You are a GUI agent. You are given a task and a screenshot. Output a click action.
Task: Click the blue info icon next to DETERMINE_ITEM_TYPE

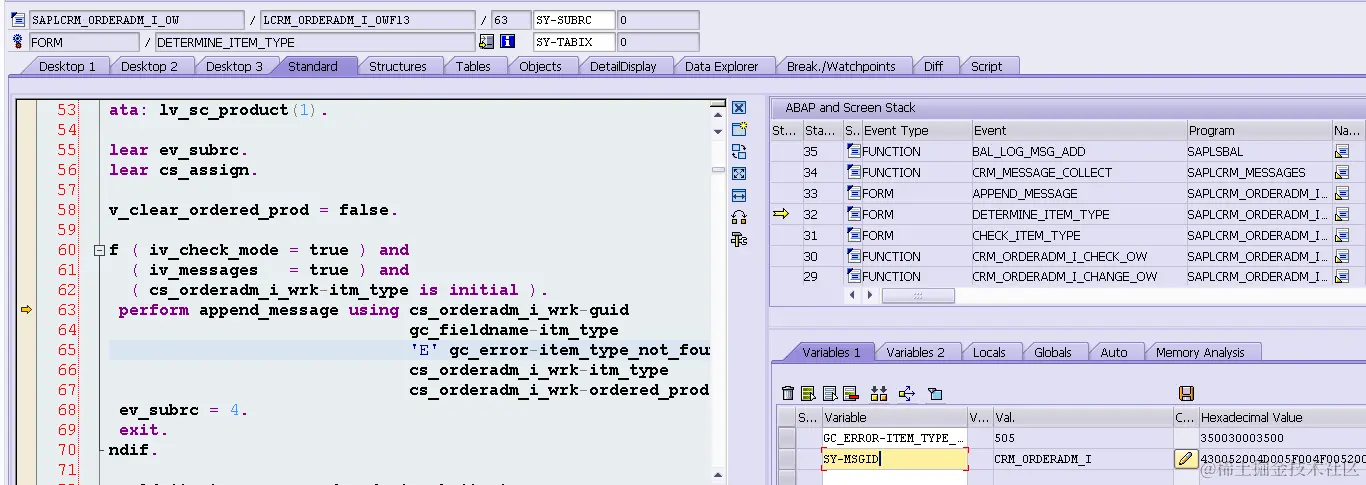pos(507,42)
